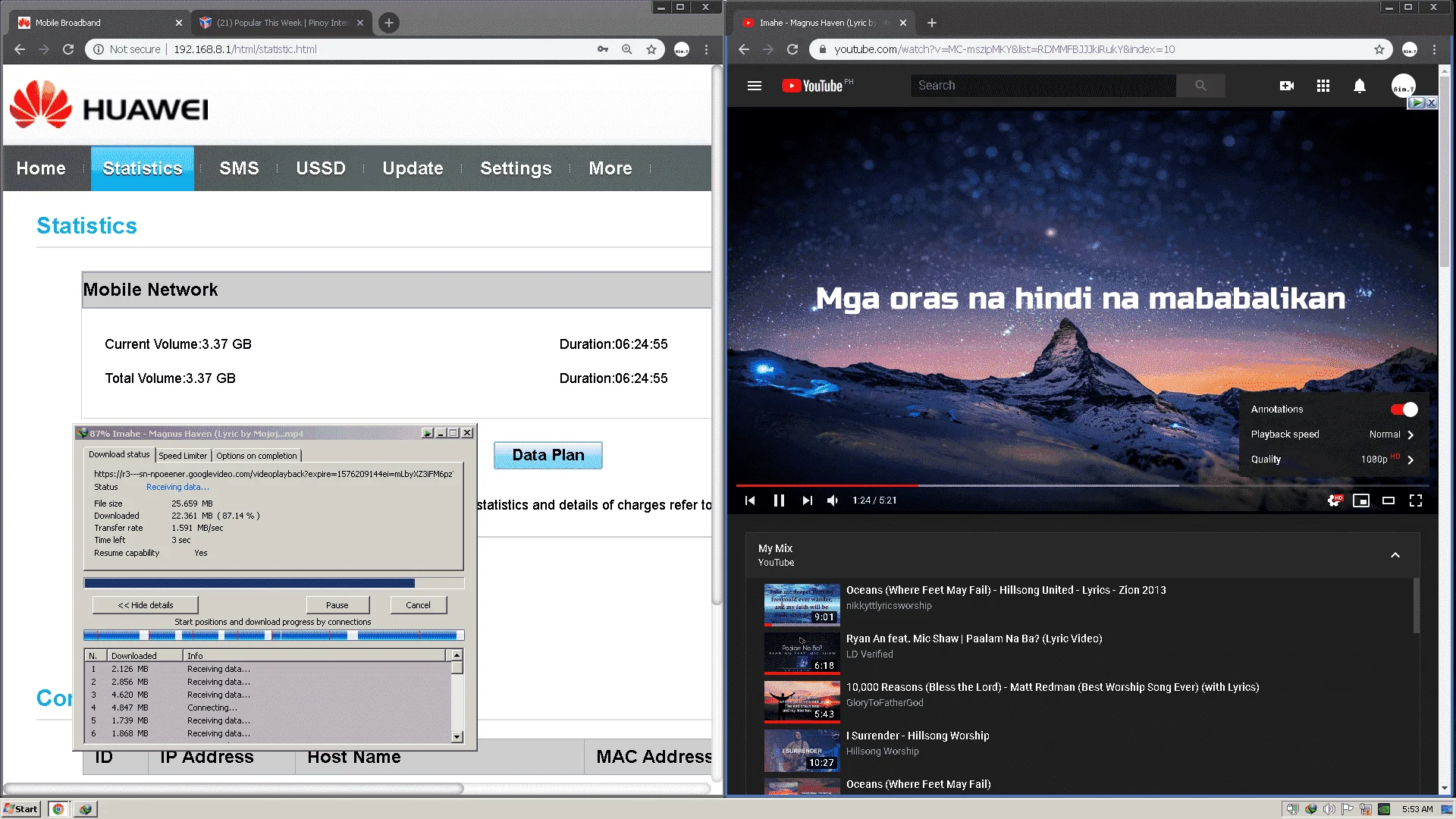Open the Settings navigation tab
This screenshot has width=1456, height=819.
pos(516,168)
